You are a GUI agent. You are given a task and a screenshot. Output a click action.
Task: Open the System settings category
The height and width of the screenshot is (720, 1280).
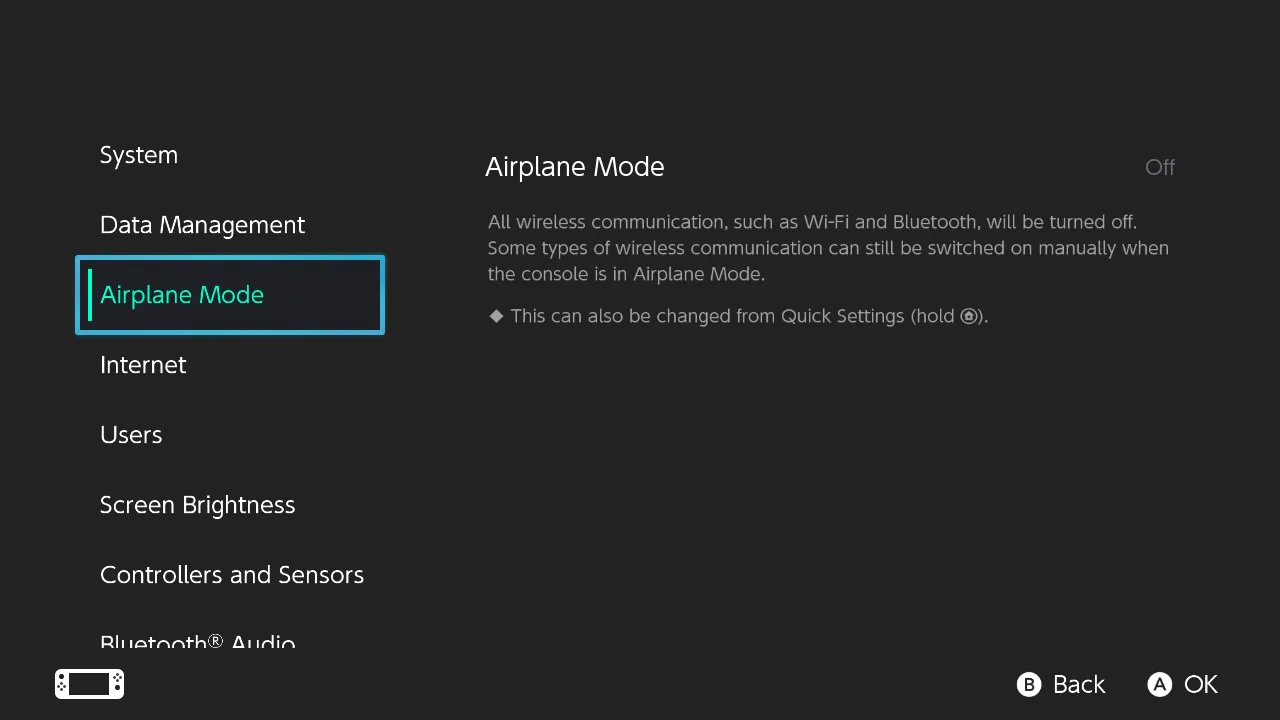[139, 155]
